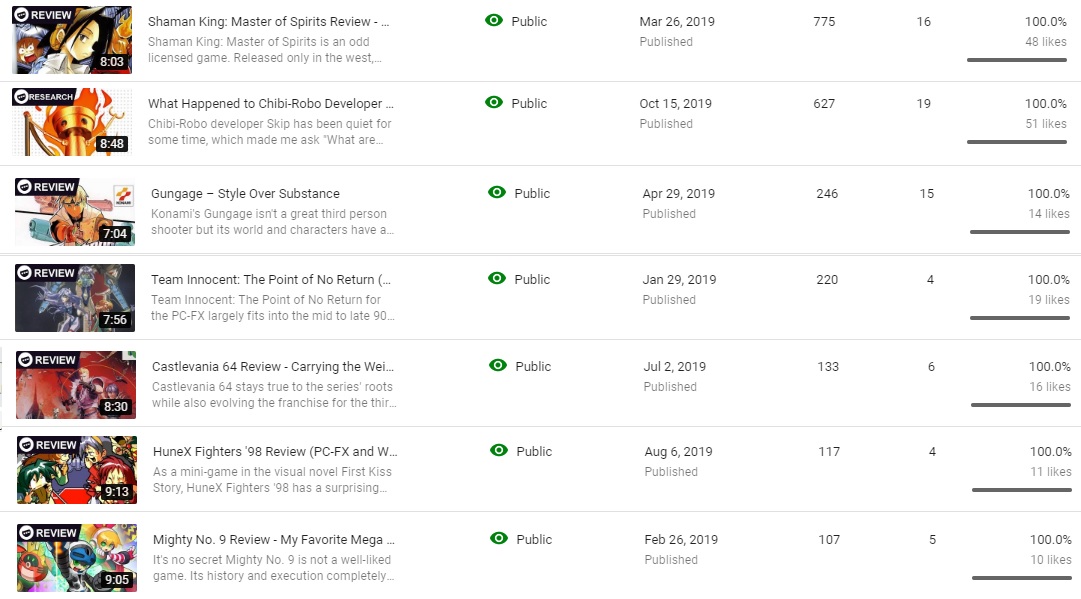Select the view count 627 for Chibi-Robo video
The width and height of the screenshot is (1081, 599).
pyautogui.click(x=822, y=103)
